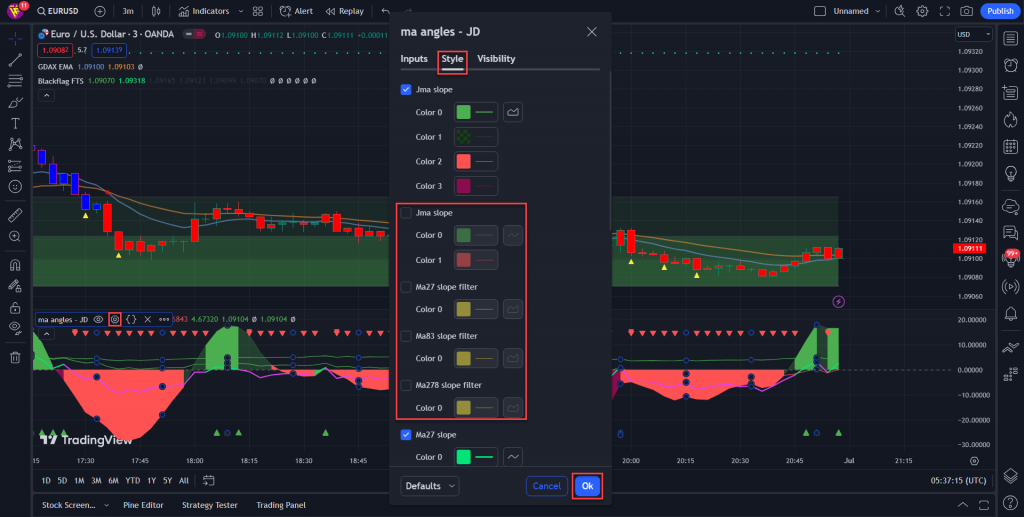Screen dimensions: 1024x517
Task: Open the alerts clock icon in right sidebar
Action: [1010, 65]
